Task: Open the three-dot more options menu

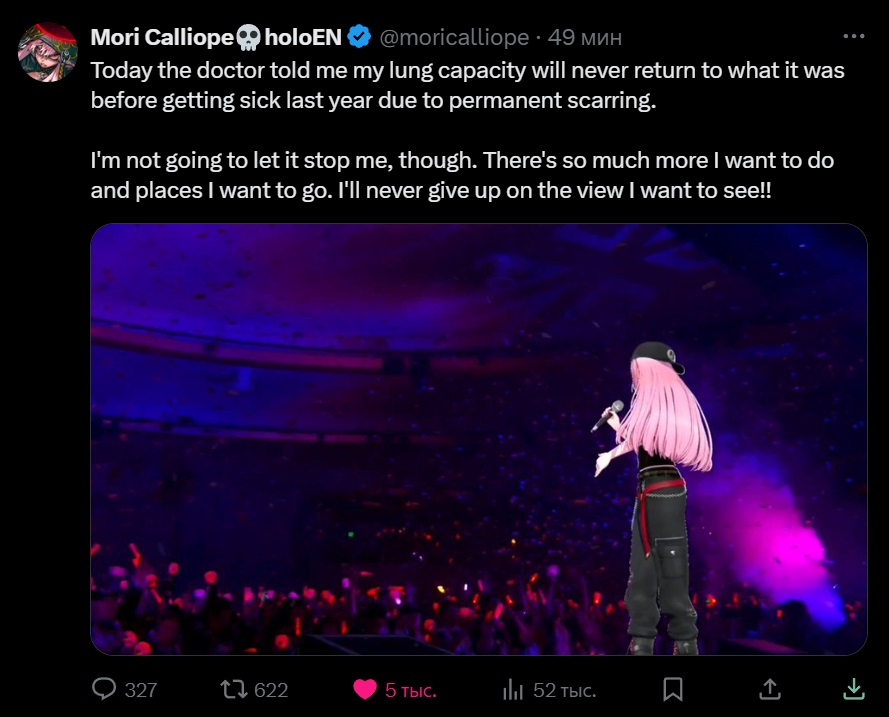Action: click(853, 37)
